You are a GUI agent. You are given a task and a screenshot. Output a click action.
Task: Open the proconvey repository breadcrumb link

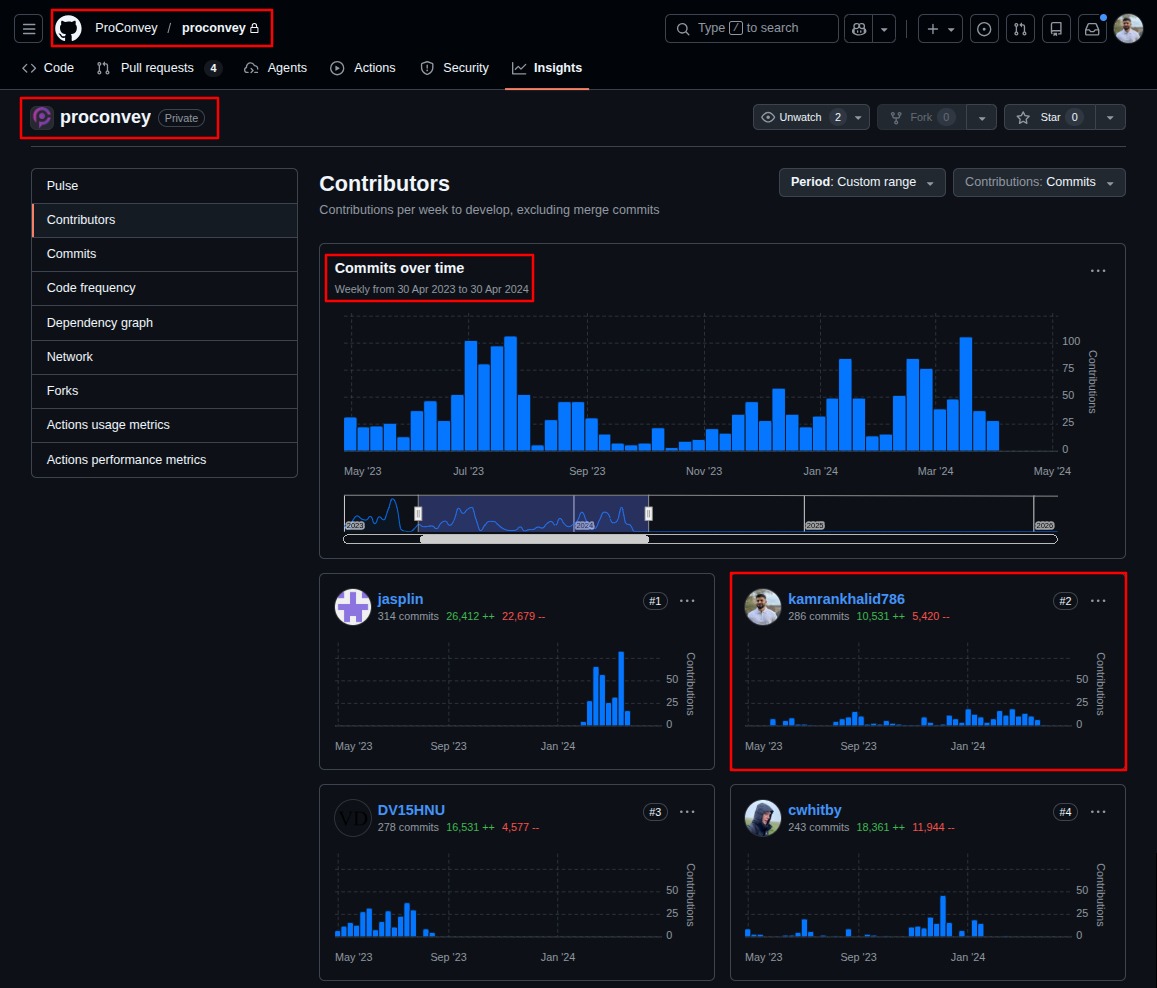pos(214,28)
